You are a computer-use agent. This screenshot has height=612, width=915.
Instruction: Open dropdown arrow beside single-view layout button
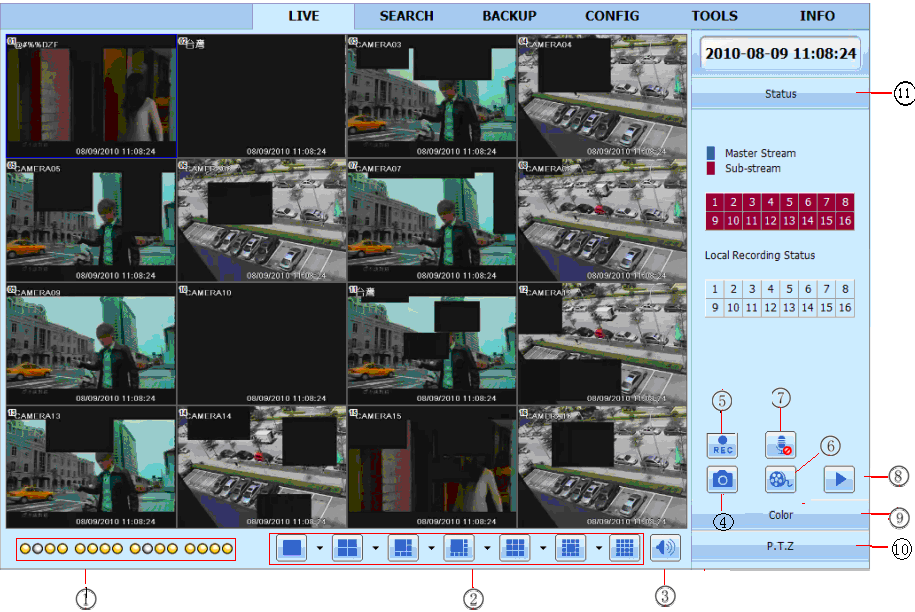pos(319,548)
